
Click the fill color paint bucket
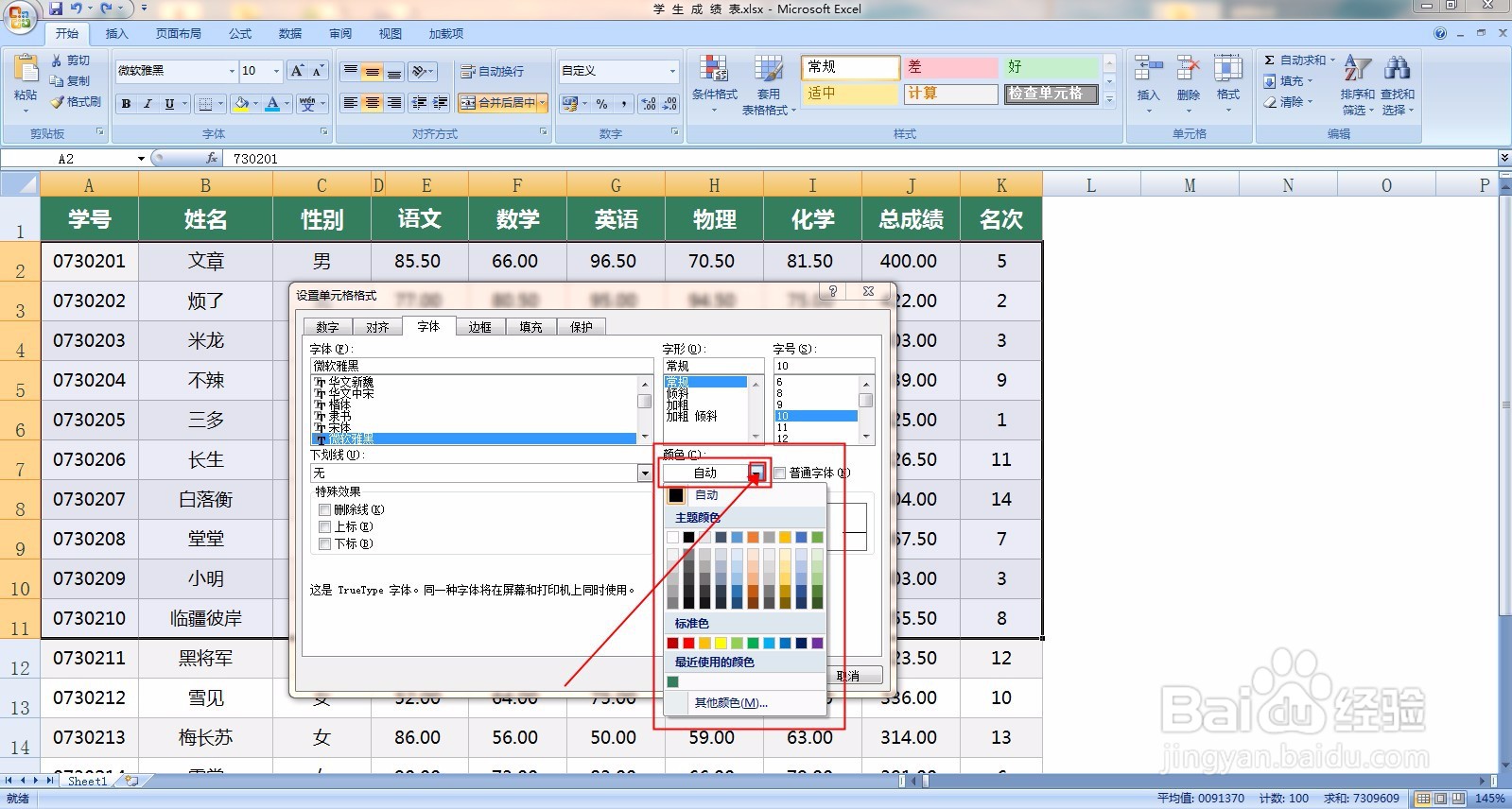(241, 104)
